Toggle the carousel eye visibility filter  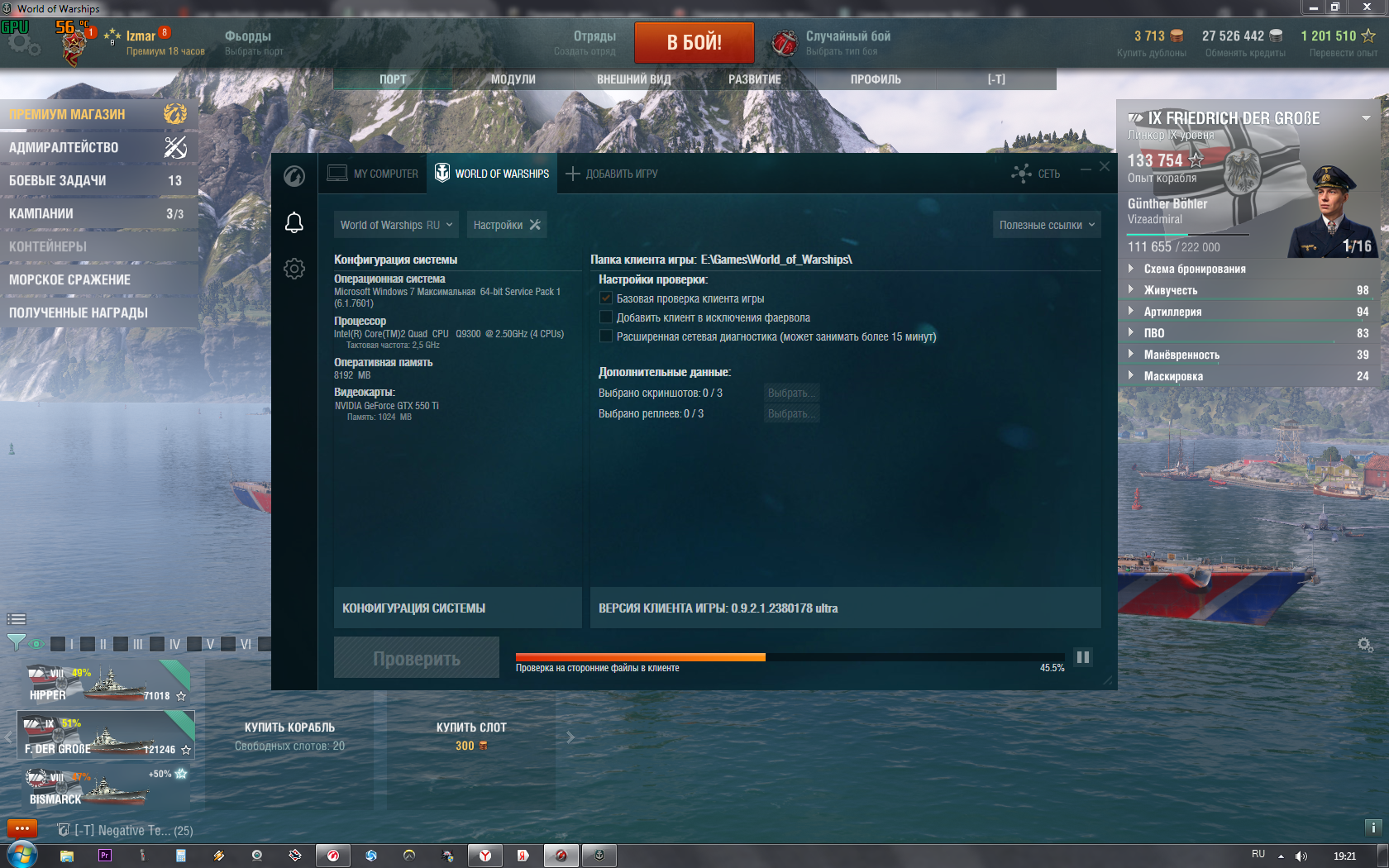pyautogui.click(x=36, y=644)
